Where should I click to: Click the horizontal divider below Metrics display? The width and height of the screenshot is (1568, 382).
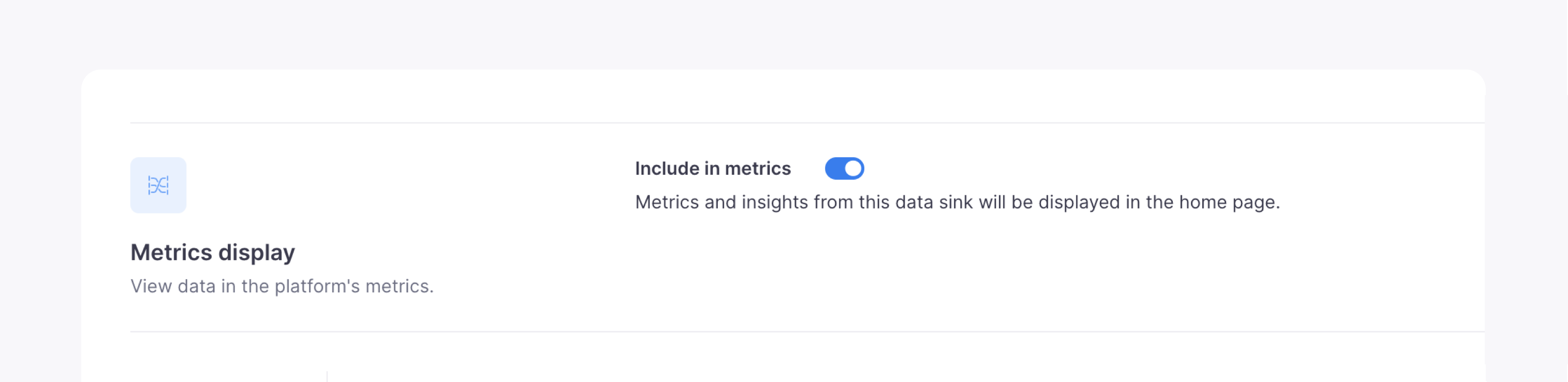click(807, 332)
